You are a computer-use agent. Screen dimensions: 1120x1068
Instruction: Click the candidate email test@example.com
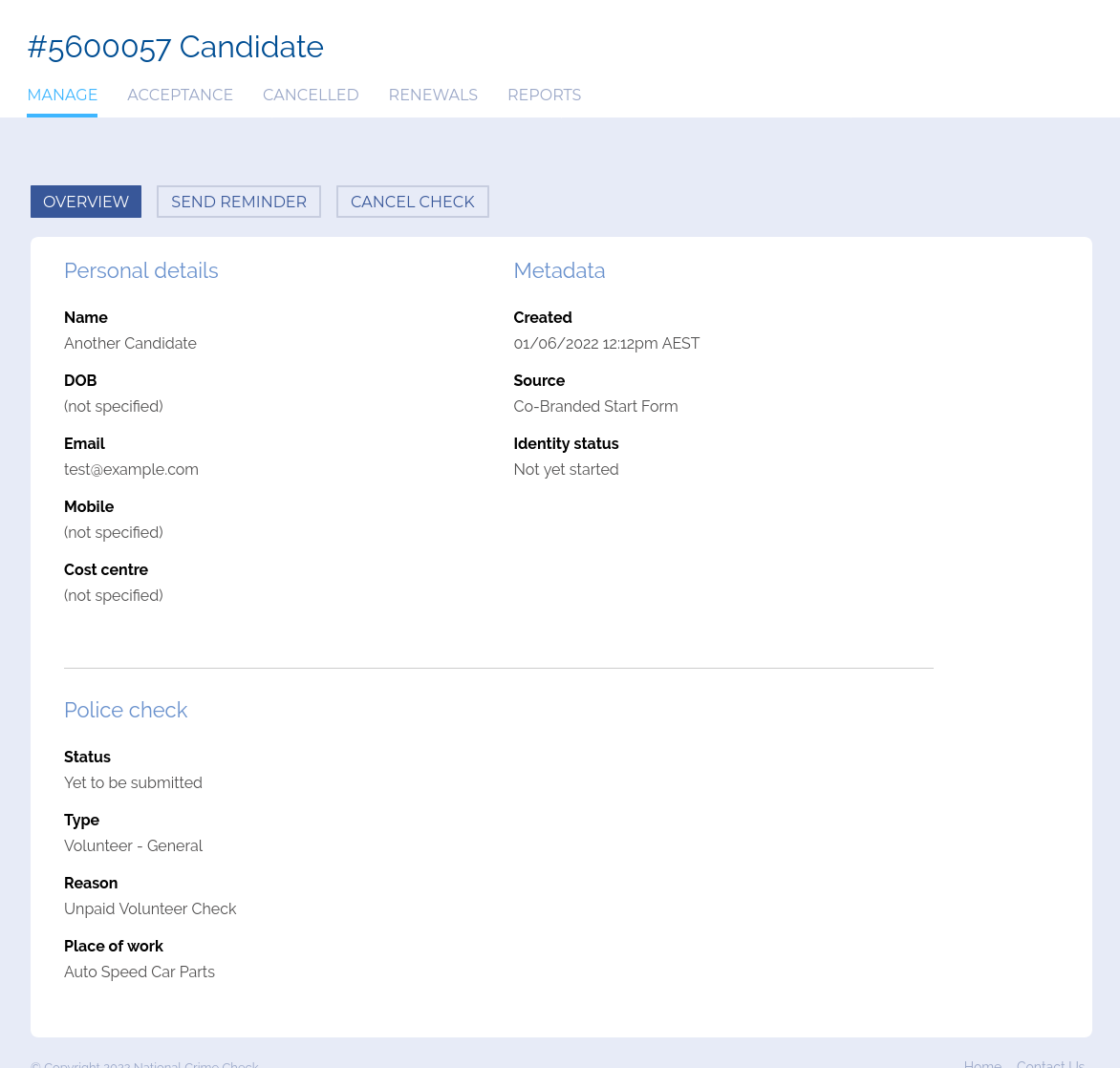tap(131, 469)
